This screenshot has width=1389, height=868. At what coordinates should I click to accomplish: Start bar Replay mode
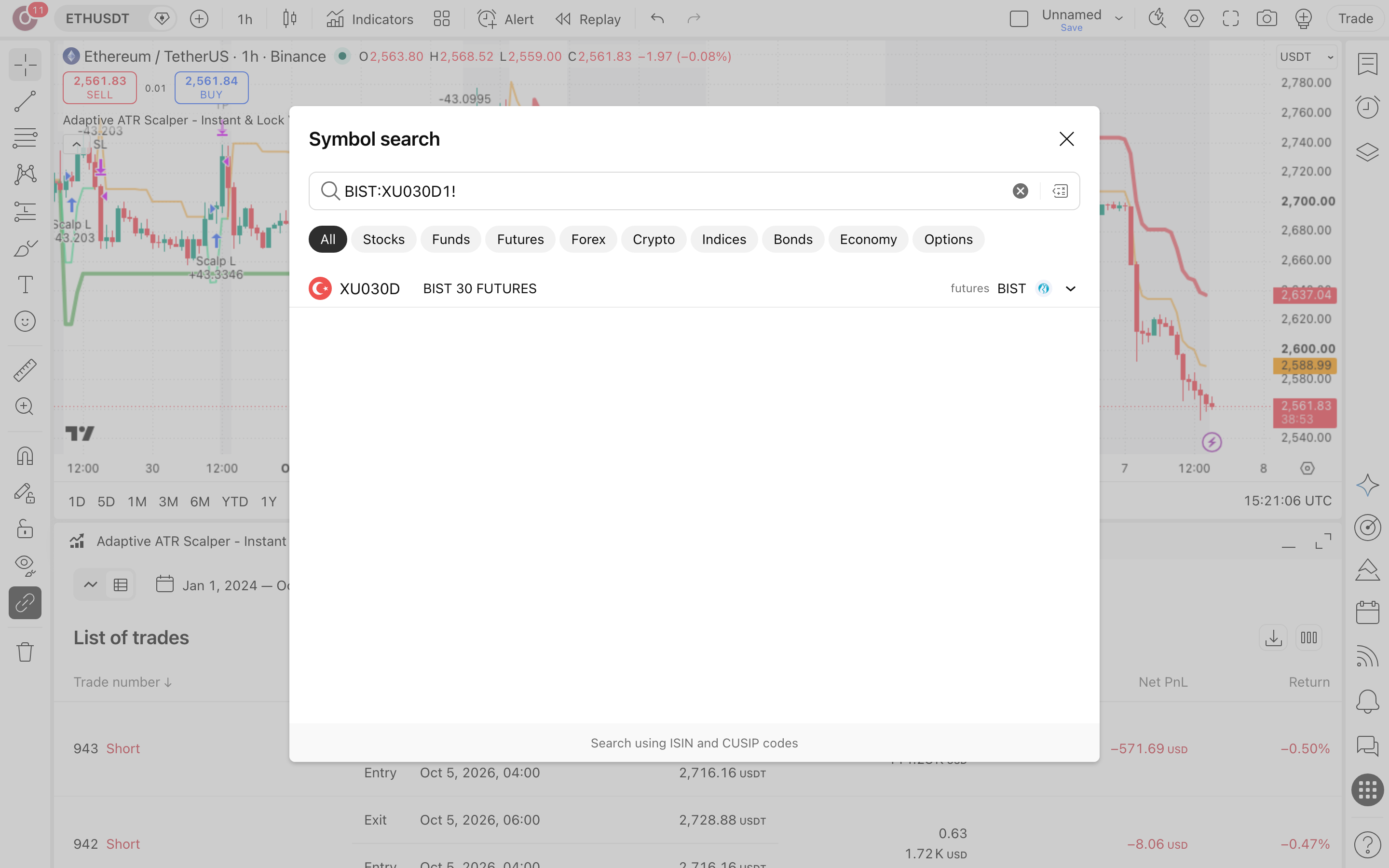(588, 19)
